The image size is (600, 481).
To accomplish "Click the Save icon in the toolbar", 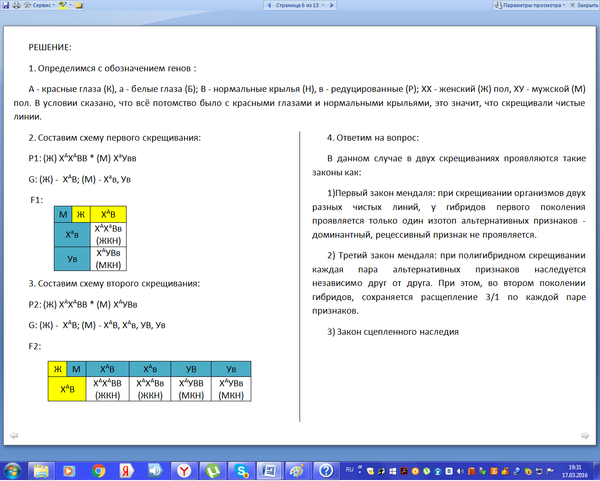I will point(7,5).
